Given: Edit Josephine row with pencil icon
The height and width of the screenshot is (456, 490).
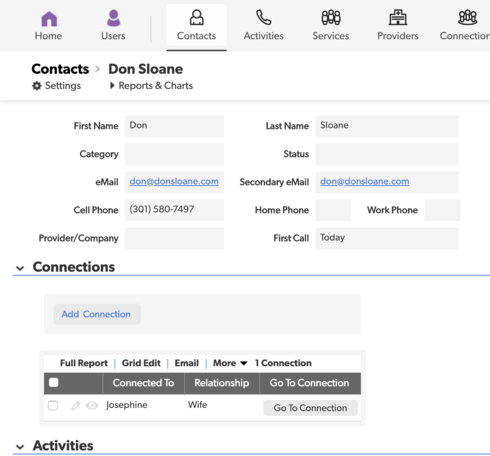Looking at the screenshot, I should click(76, 405).
